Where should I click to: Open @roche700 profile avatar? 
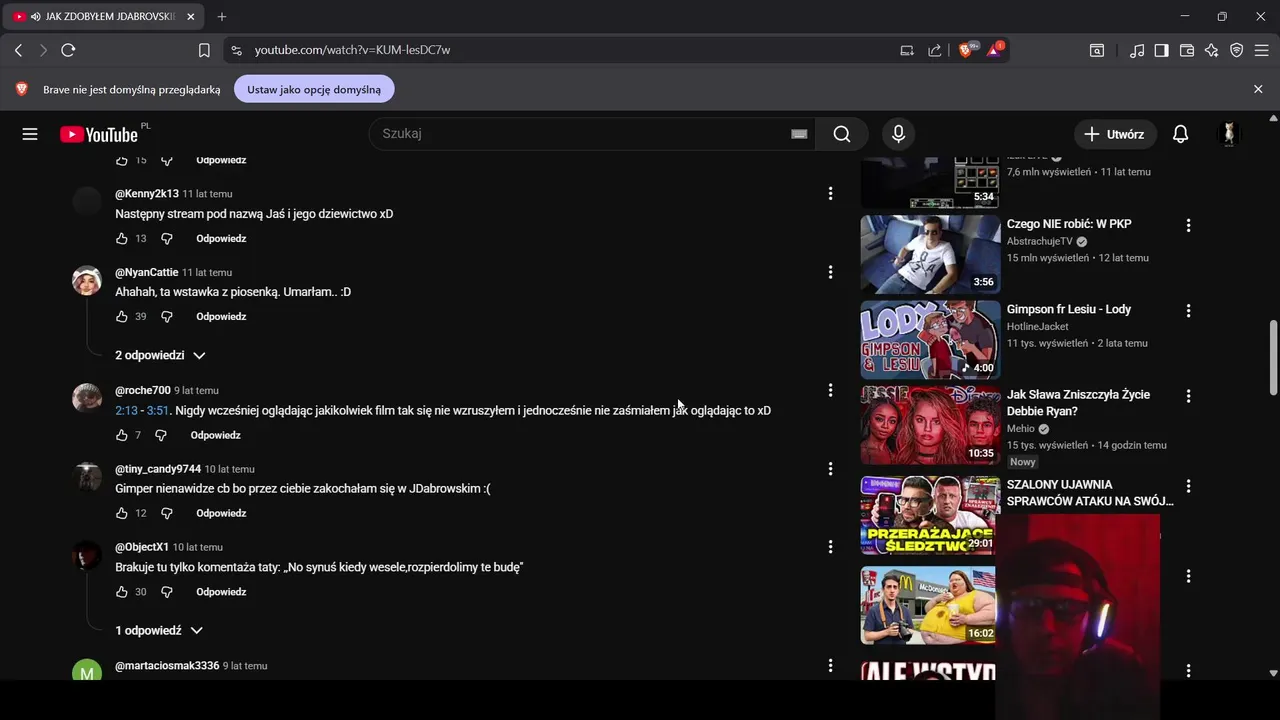[x=87, y=398]
